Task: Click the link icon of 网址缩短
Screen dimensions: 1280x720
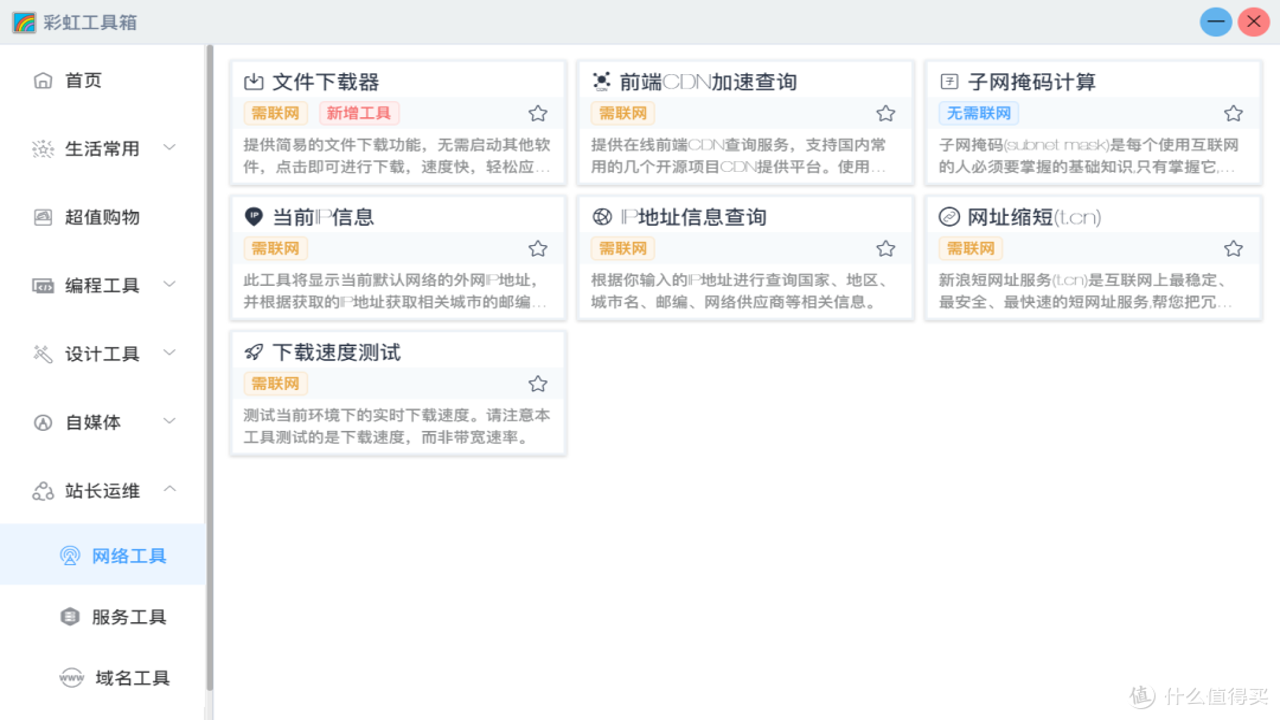Action: [949, 217]
